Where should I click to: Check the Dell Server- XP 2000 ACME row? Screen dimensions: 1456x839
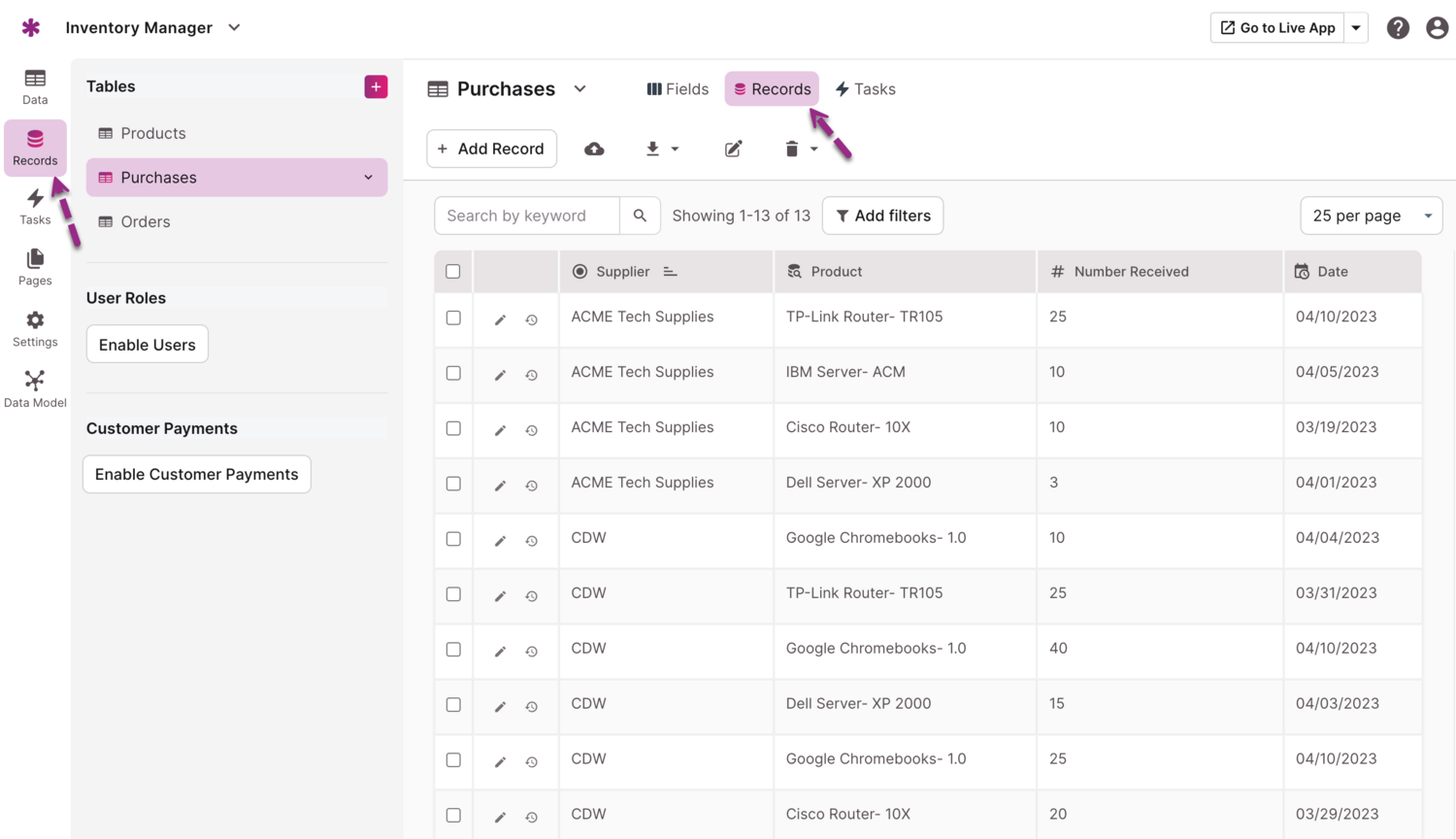click(x=453, y=484)
